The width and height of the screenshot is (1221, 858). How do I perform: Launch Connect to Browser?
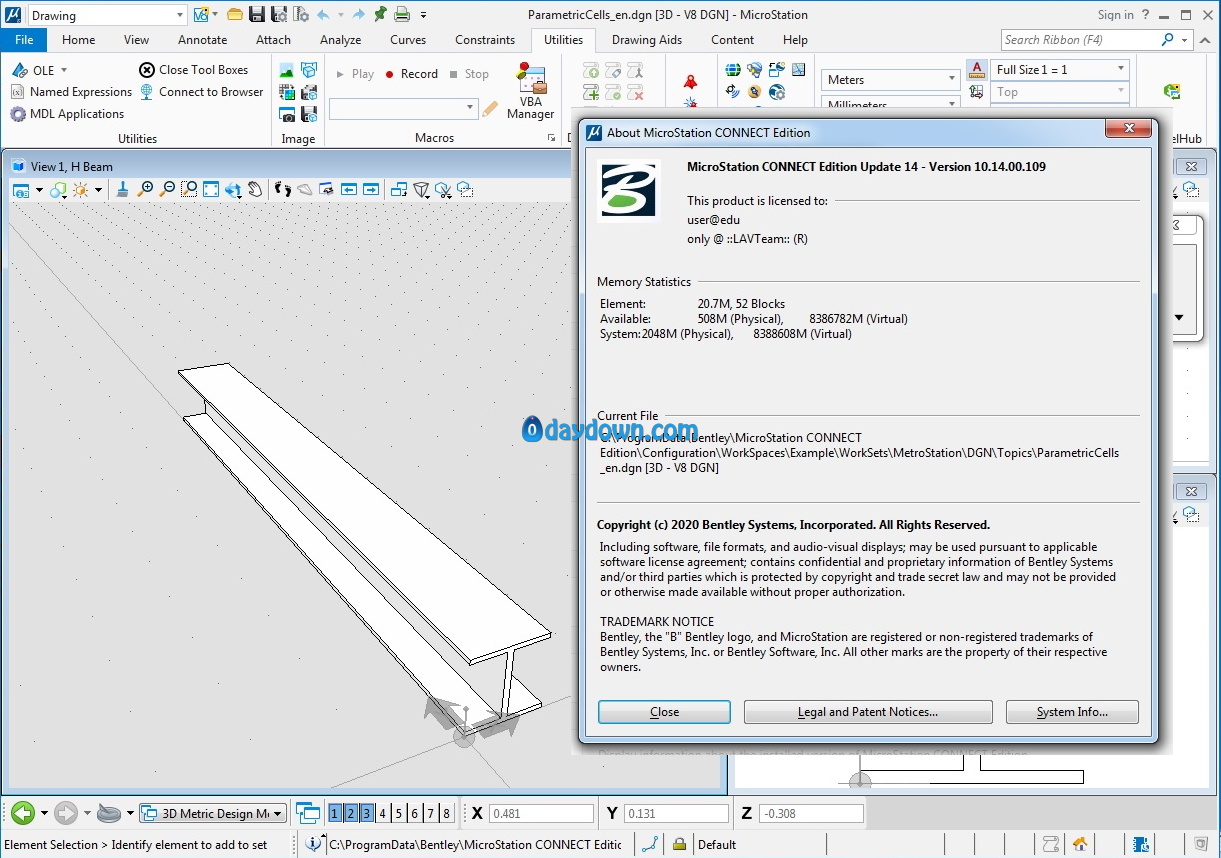[x=201, y=92]
